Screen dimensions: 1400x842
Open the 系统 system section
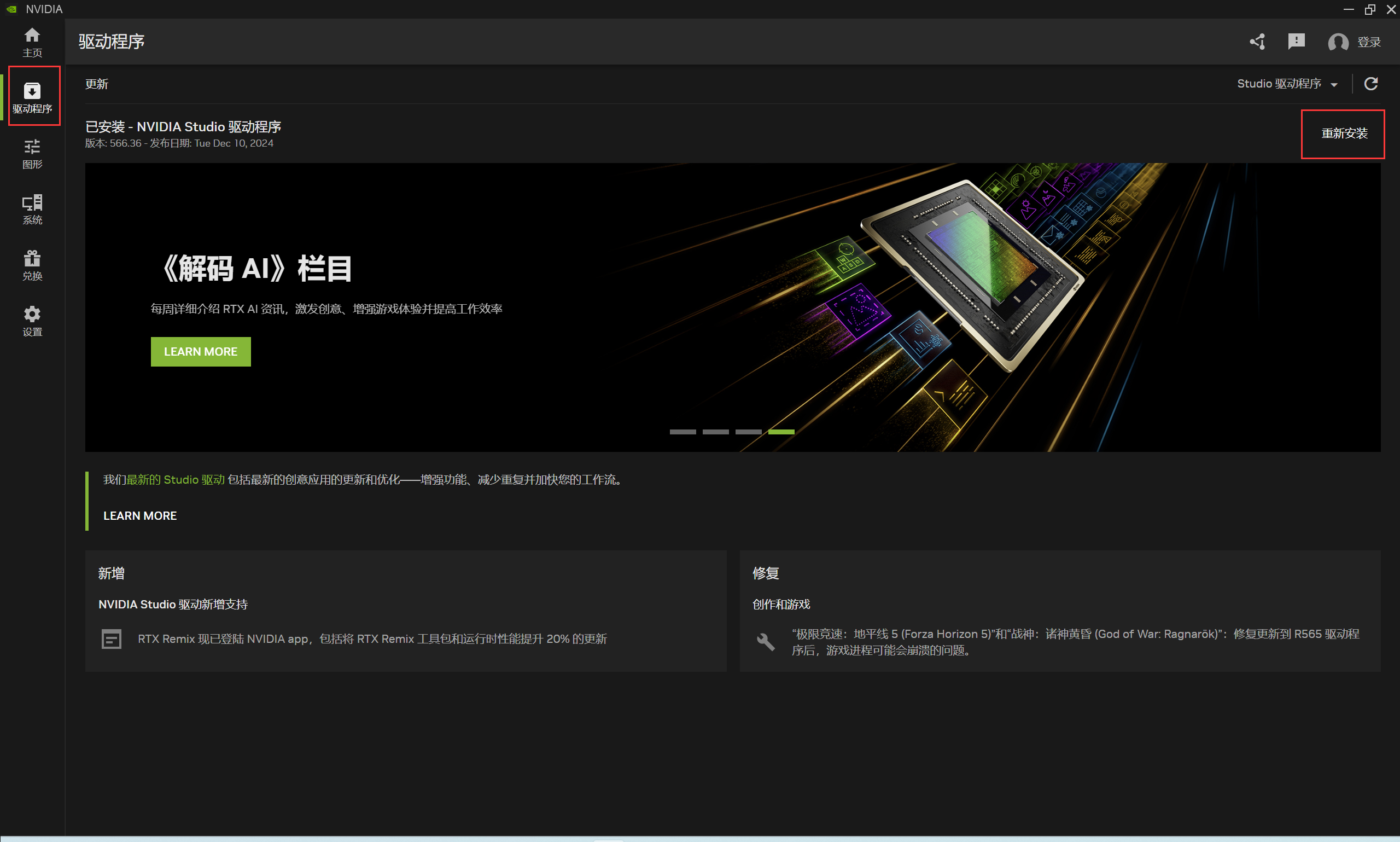32,209
